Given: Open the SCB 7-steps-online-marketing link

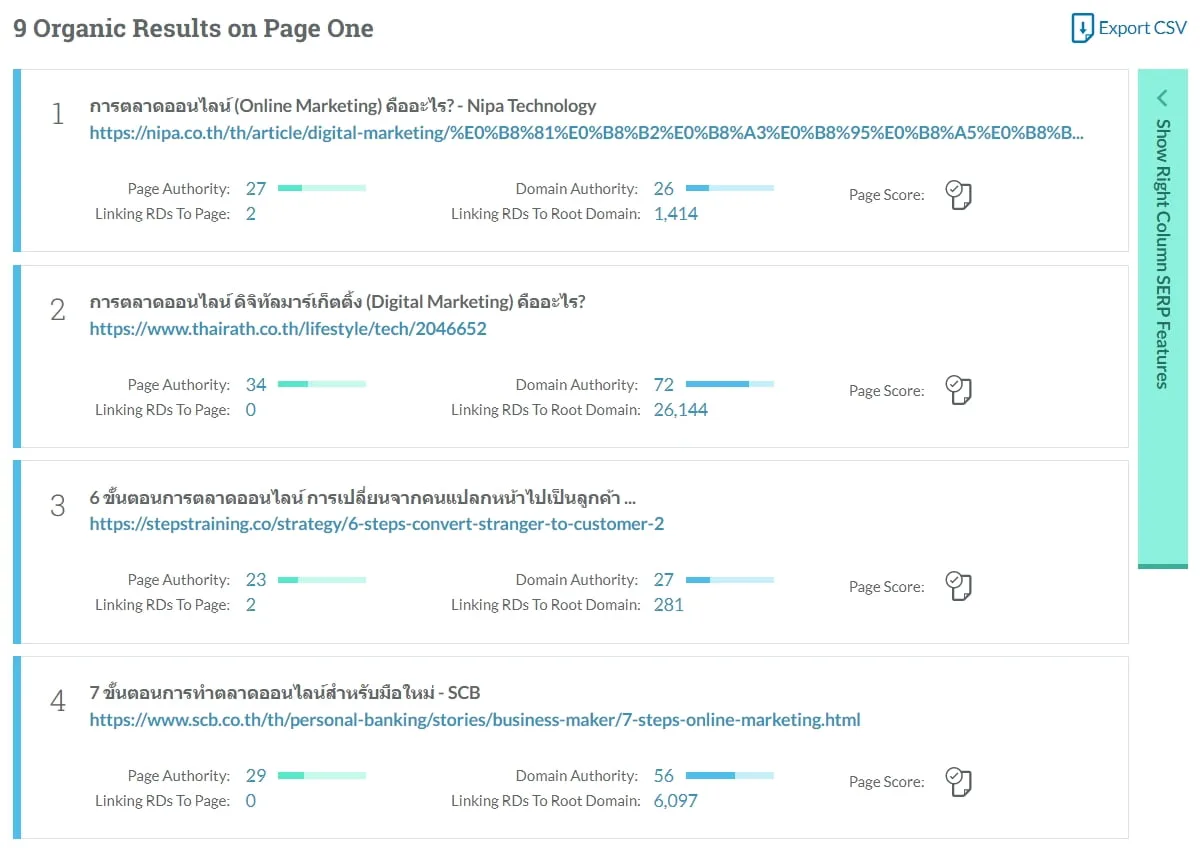Looking at the screenshot, I should [475, 719].
